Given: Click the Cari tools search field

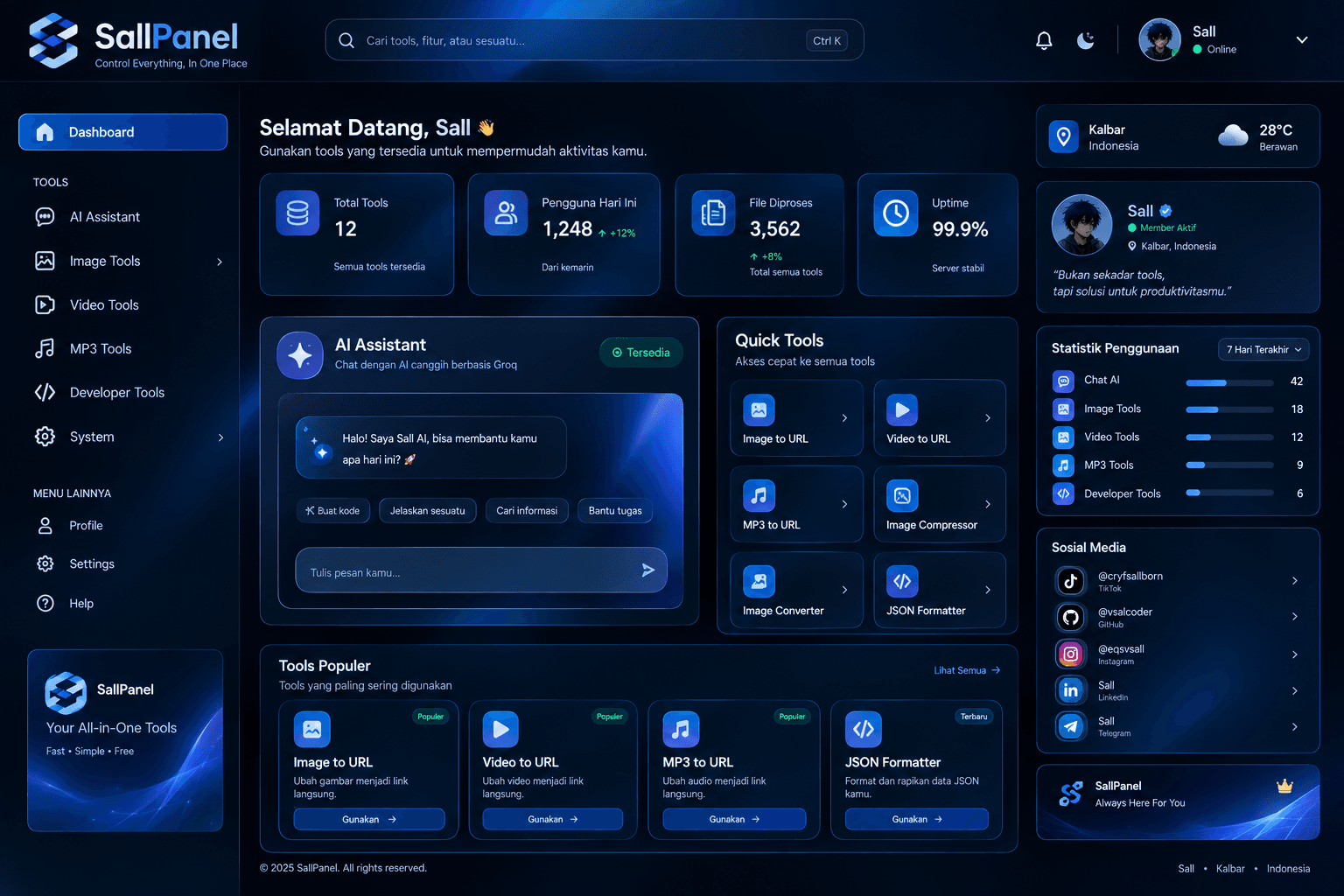Looking at the screenshot, I should click(595, 40).
